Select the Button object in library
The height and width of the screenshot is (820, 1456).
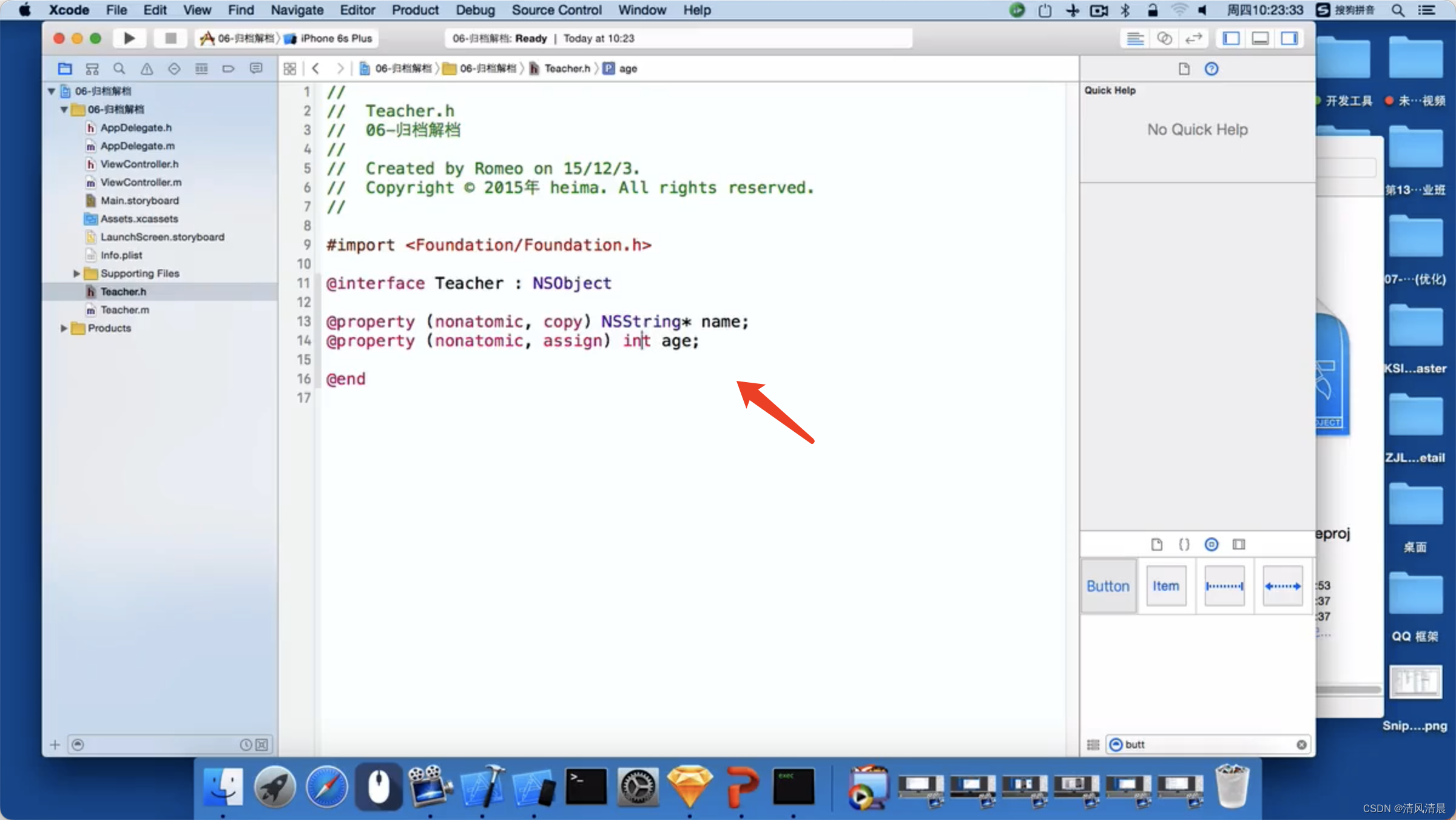[1108, 586]
